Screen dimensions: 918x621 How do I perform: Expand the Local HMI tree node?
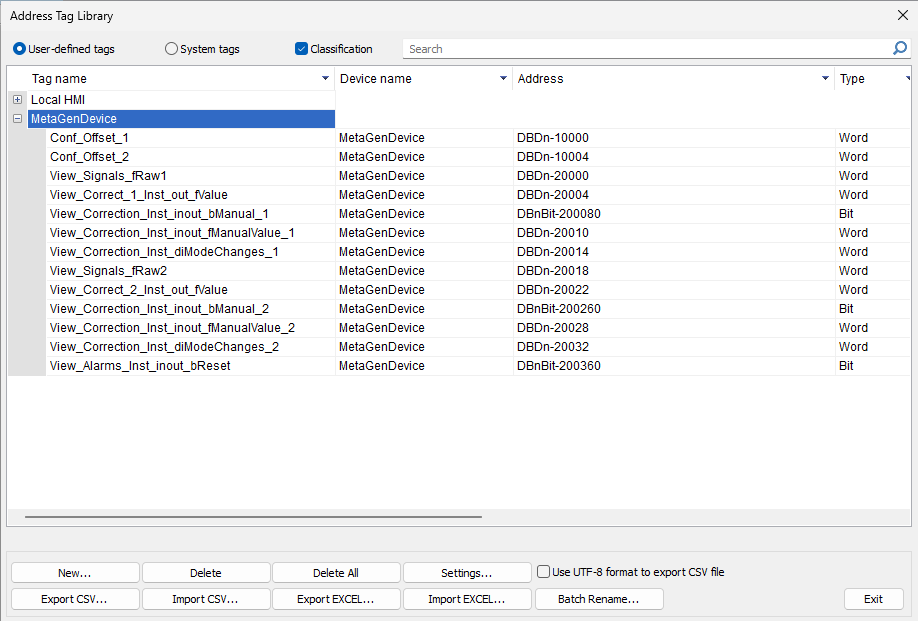click(x=18, y=100)
